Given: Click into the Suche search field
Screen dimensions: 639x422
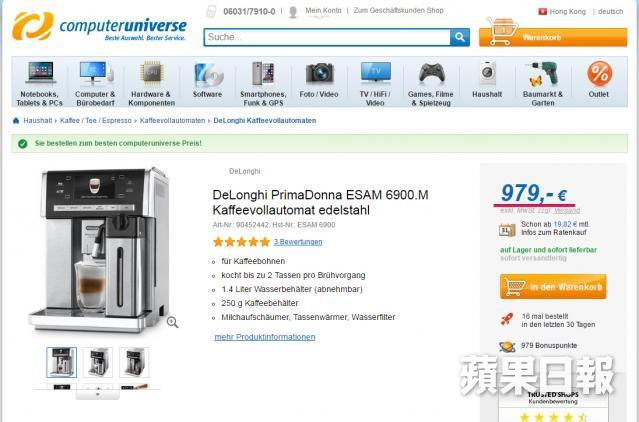Looking at the screenshot, I should click(327, 37).
